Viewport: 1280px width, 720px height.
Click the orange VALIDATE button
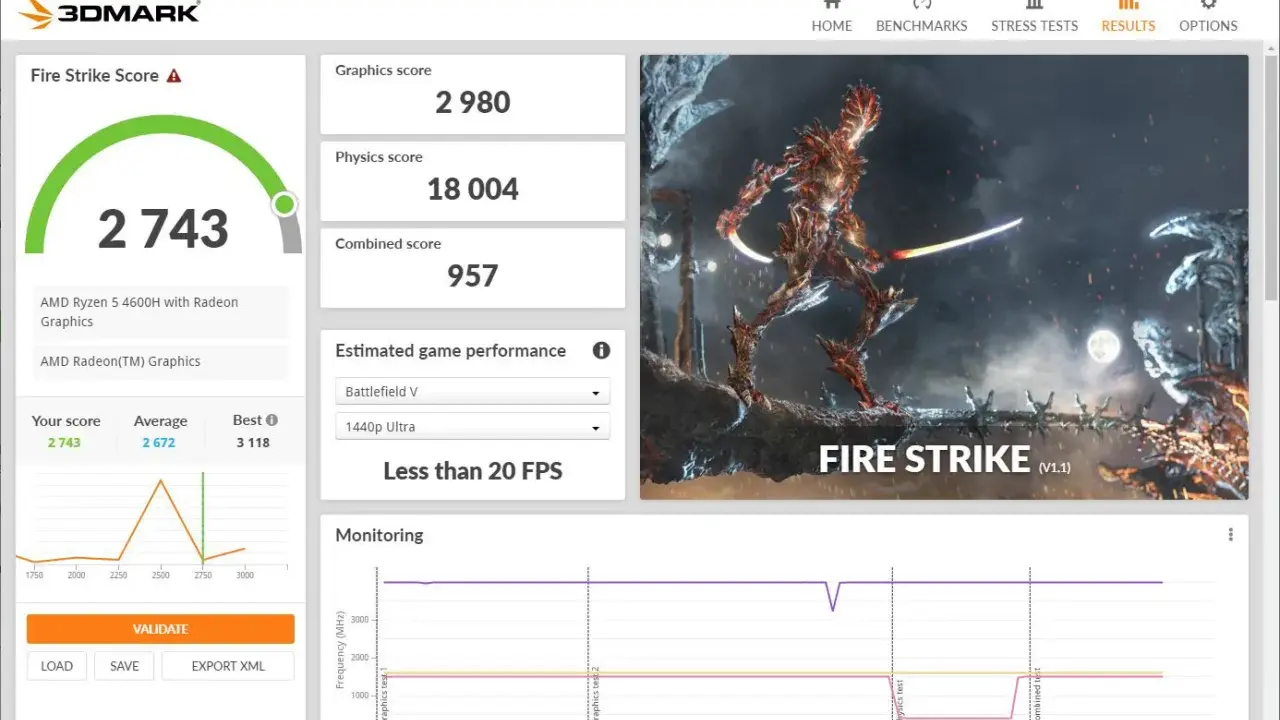160,629
